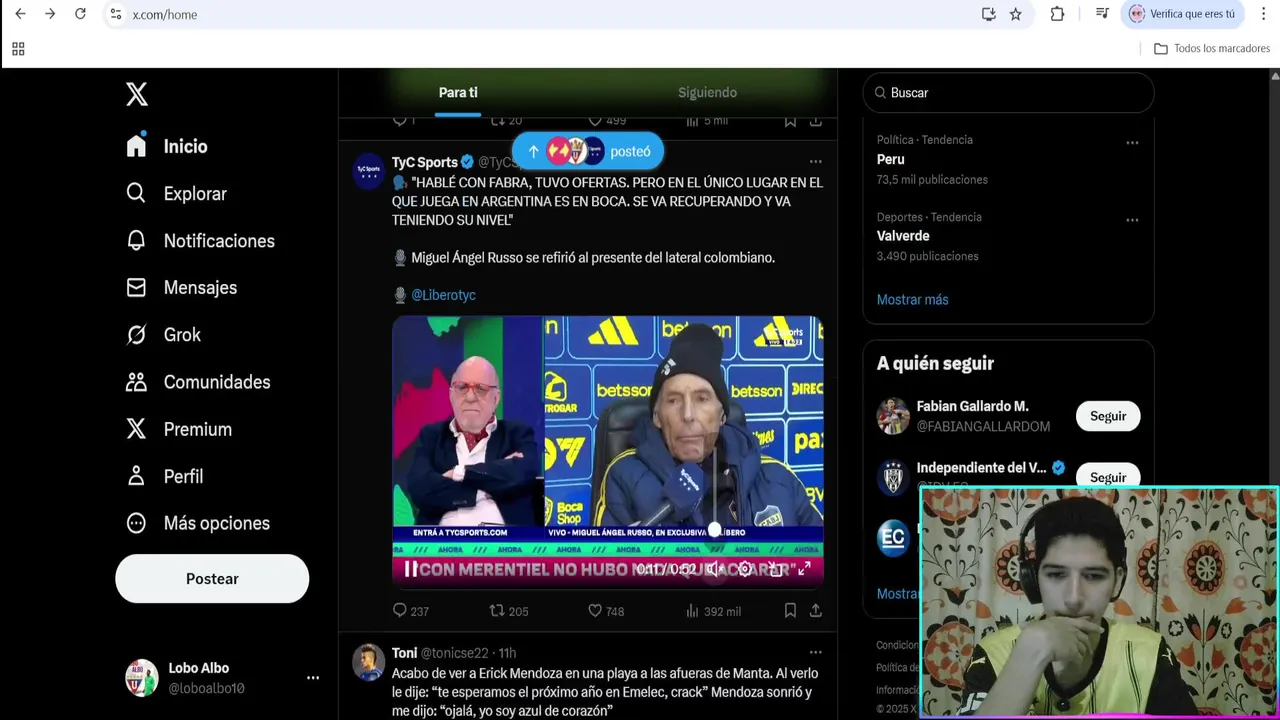Mute the video volume icon

click(713, 569)
